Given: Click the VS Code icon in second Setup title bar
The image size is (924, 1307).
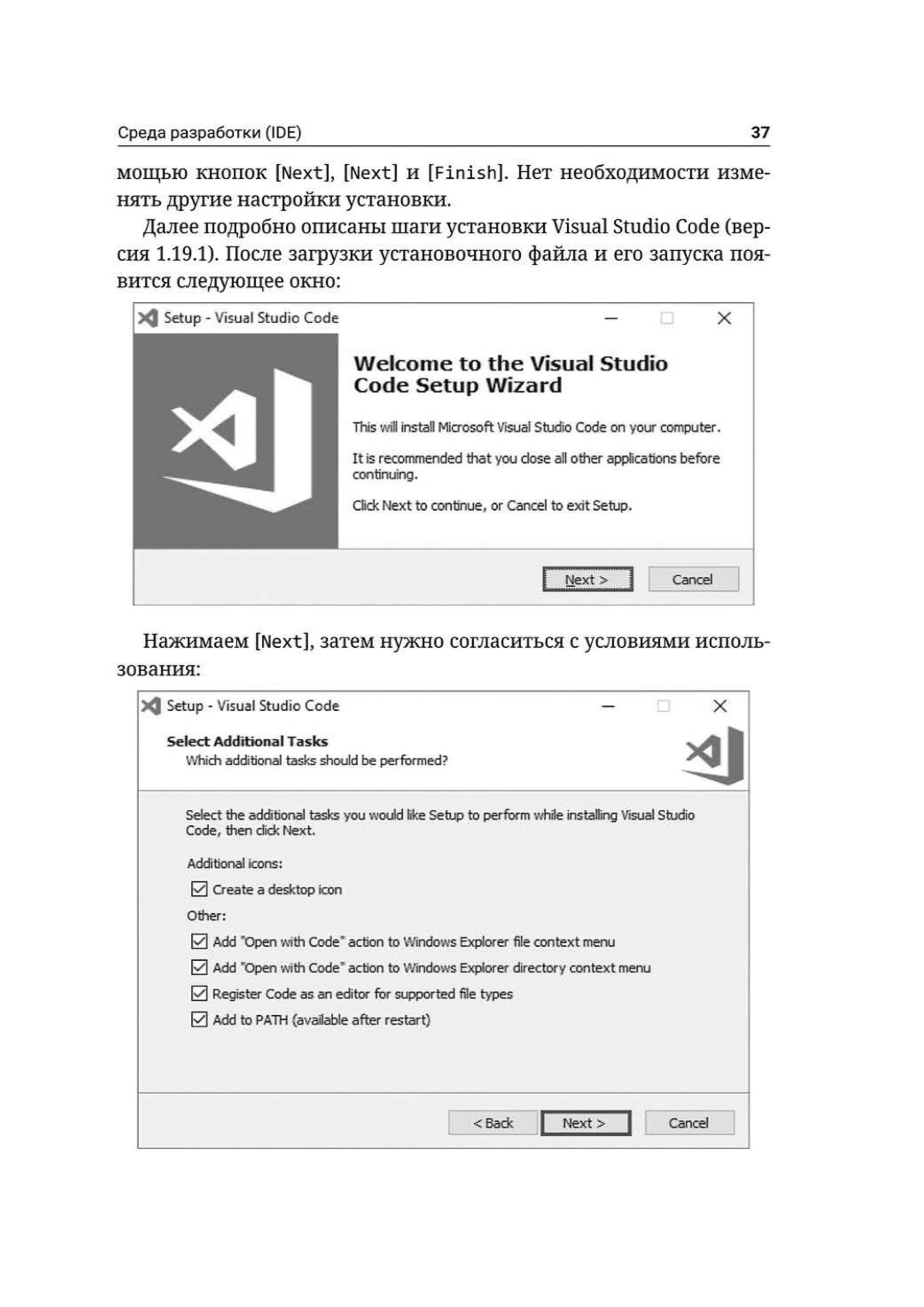Looking at the screenshot, I should click(151, 706).
